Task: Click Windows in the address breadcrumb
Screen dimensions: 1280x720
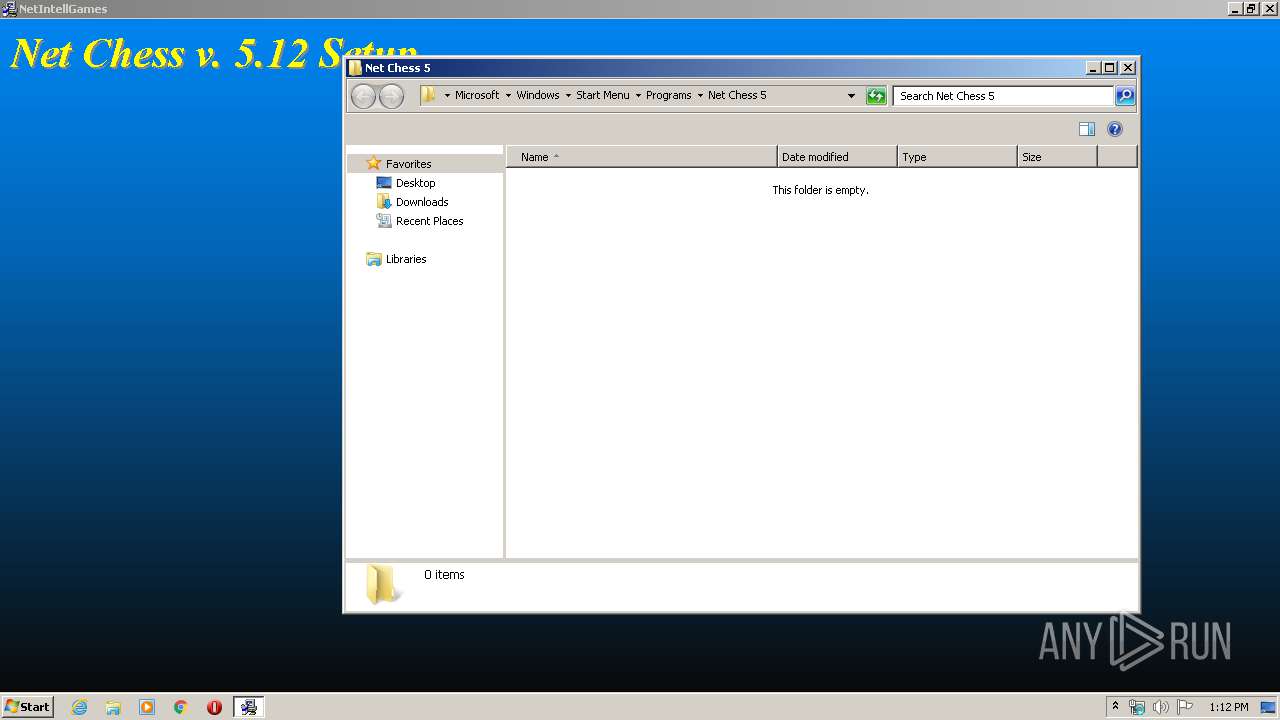Action: click(538, 95)
